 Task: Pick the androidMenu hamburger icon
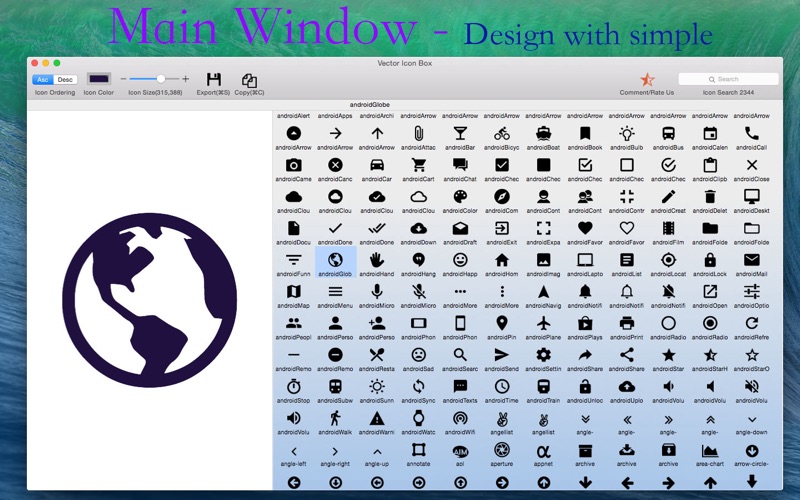pos(335,292)
